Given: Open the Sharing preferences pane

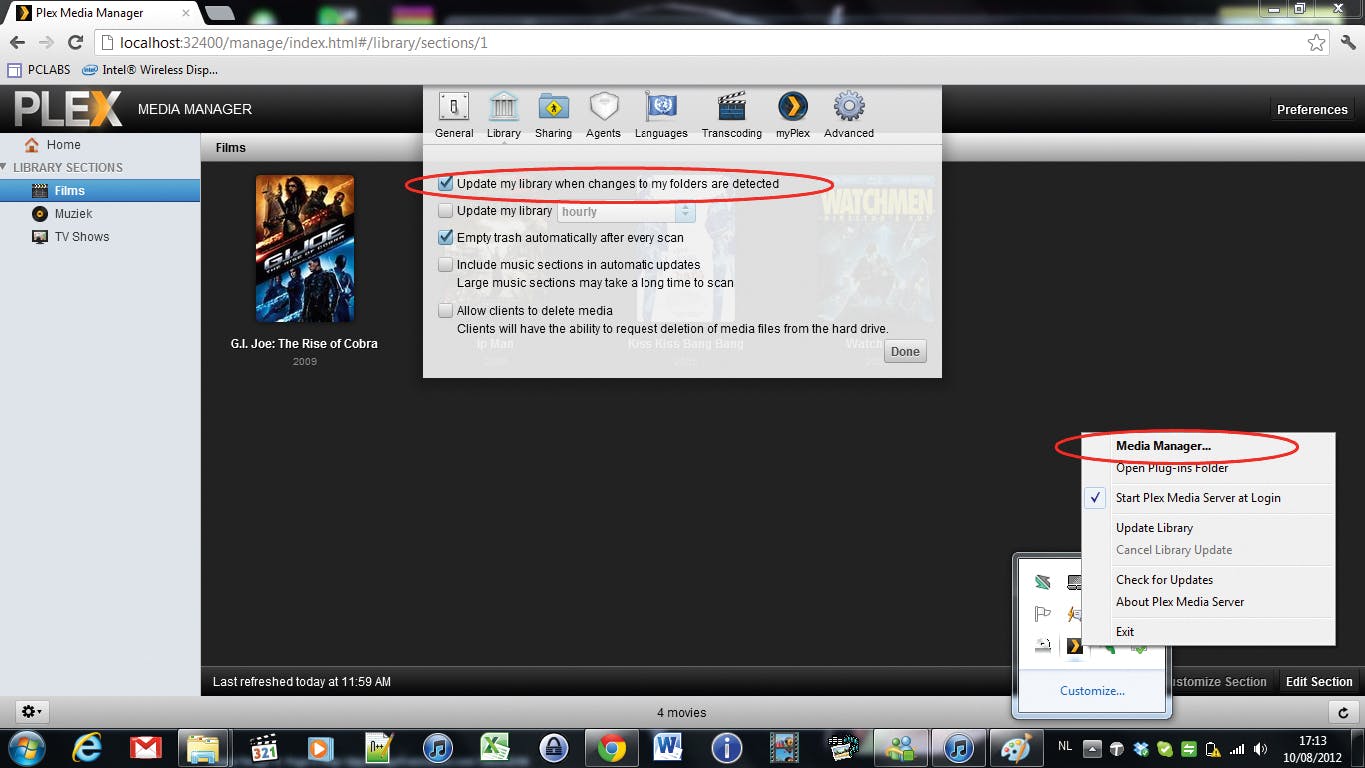Looking at the screenshot, I should (x=553, y=115).
